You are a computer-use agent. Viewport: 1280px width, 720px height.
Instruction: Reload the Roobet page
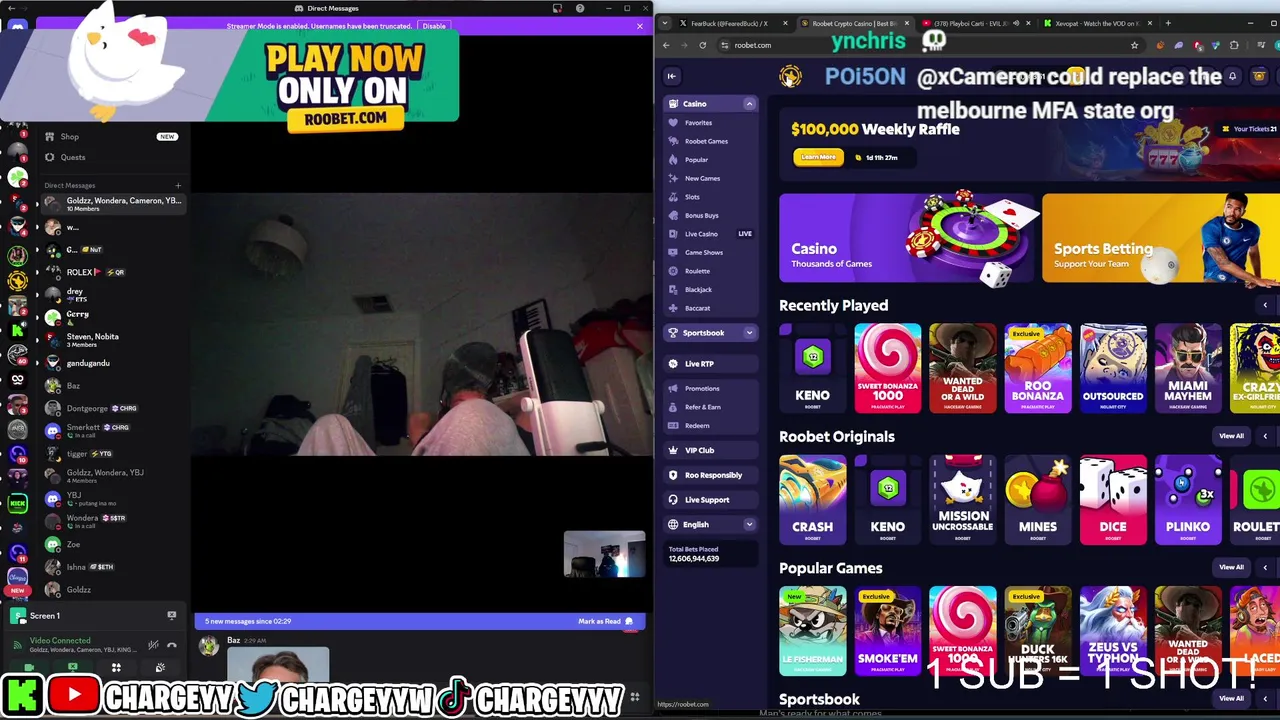702,45
